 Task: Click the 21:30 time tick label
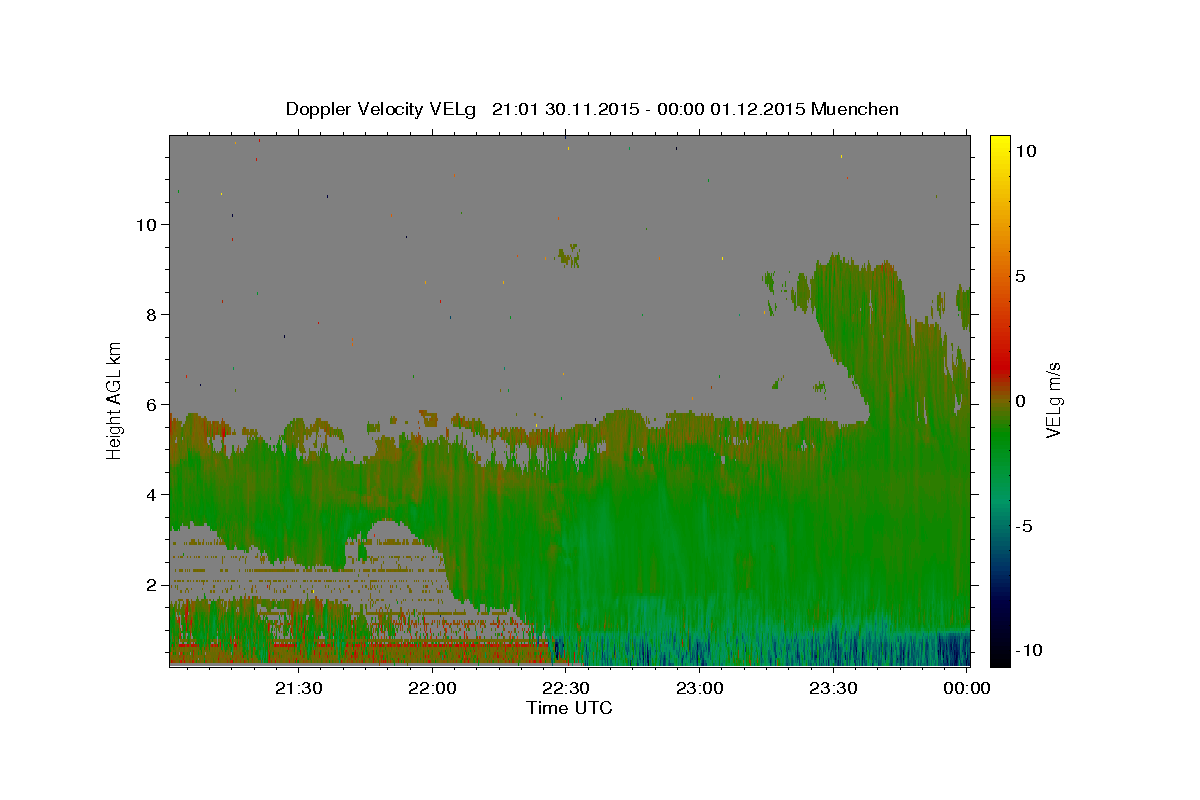[299, 688]
